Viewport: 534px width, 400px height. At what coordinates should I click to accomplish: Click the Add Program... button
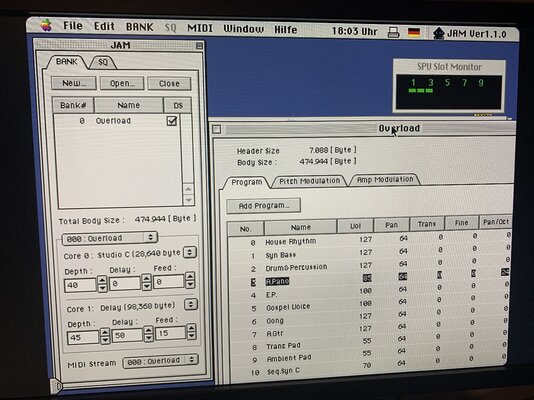264,206
